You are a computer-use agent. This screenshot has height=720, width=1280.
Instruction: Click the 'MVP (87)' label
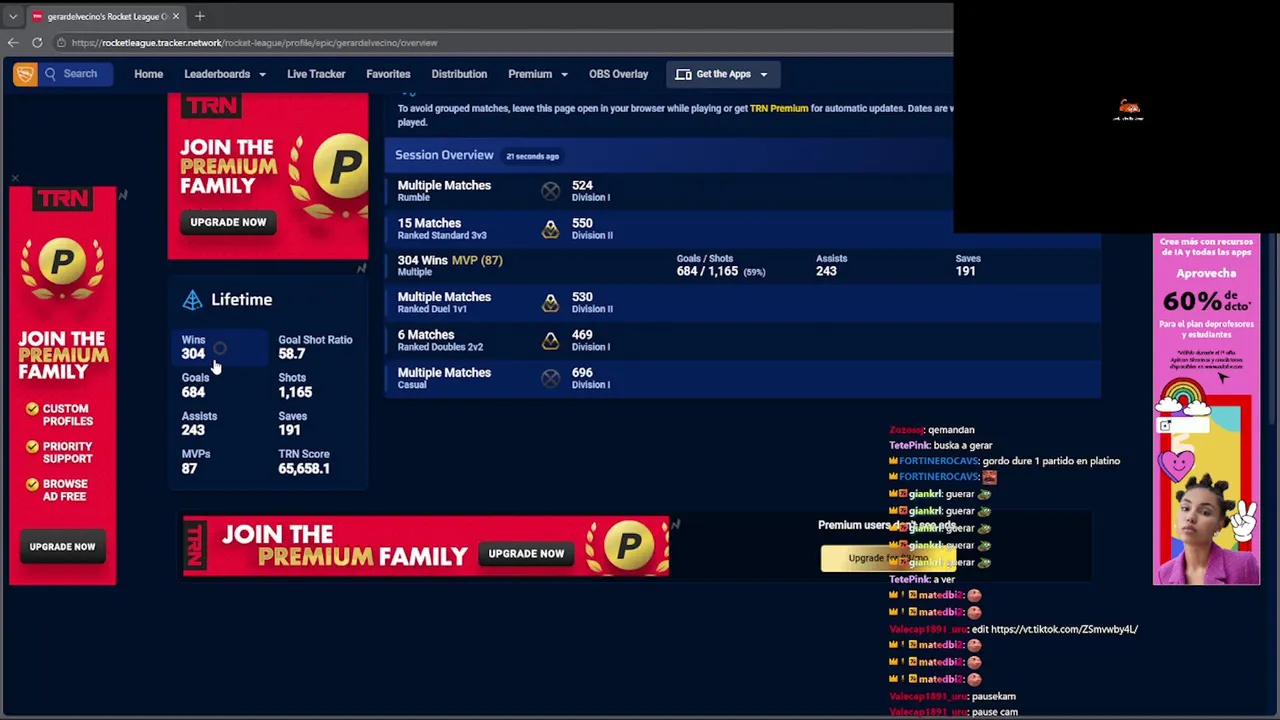pyautogui.click(x=477, y=260)
